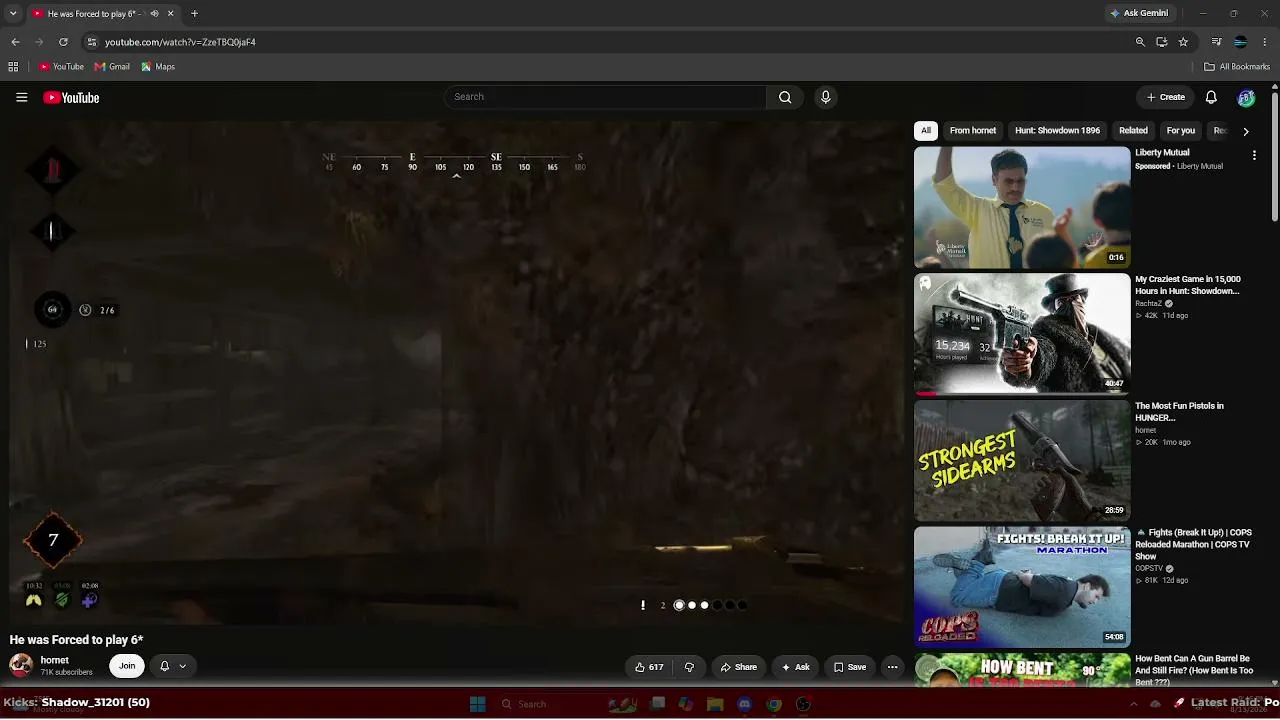This screenshot has width=1280, height=720.
Task: Open Discord from the taskbar
Action: (x=744, y=704)
